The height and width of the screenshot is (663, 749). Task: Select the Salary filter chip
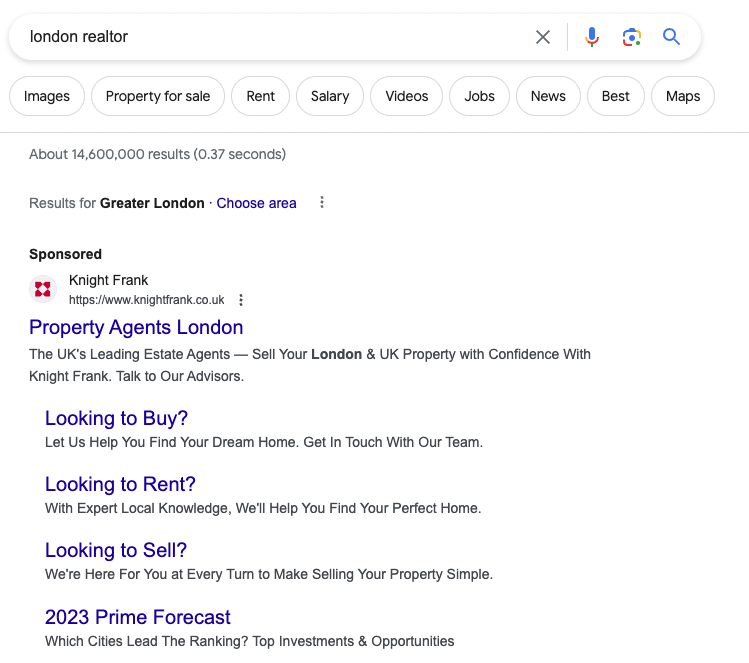click(330, 96)
